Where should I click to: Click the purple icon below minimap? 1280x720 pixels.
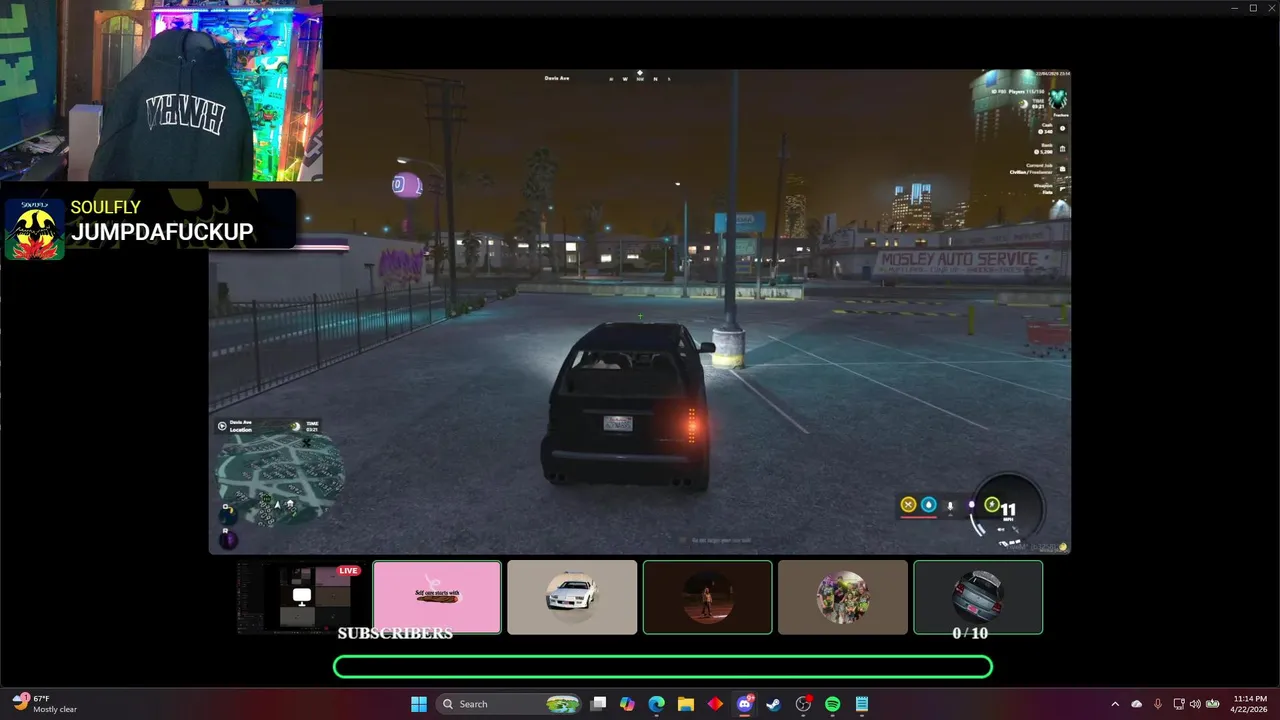pos(228,540)
